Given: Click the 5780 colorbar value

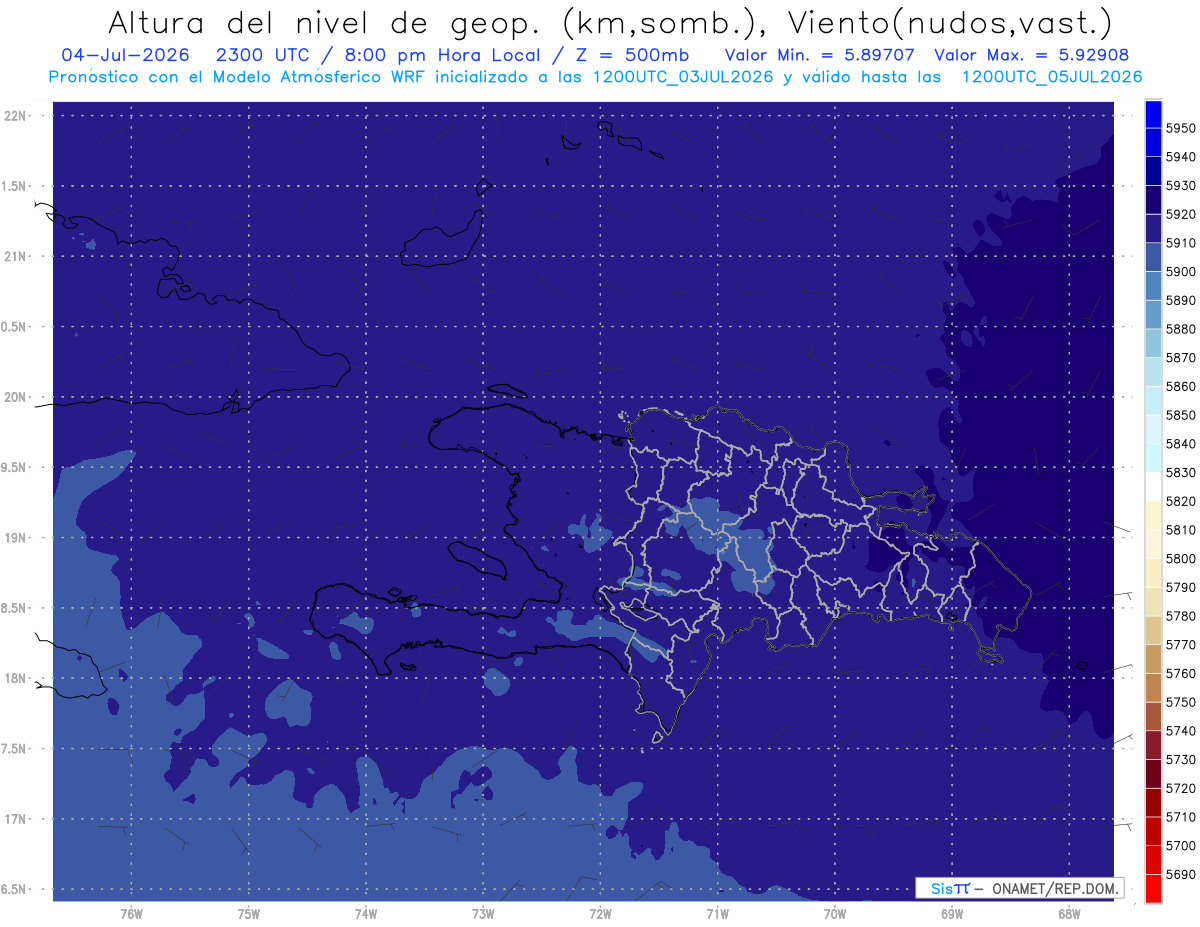Looking at the screenshot, I should tap(1181, 616).
